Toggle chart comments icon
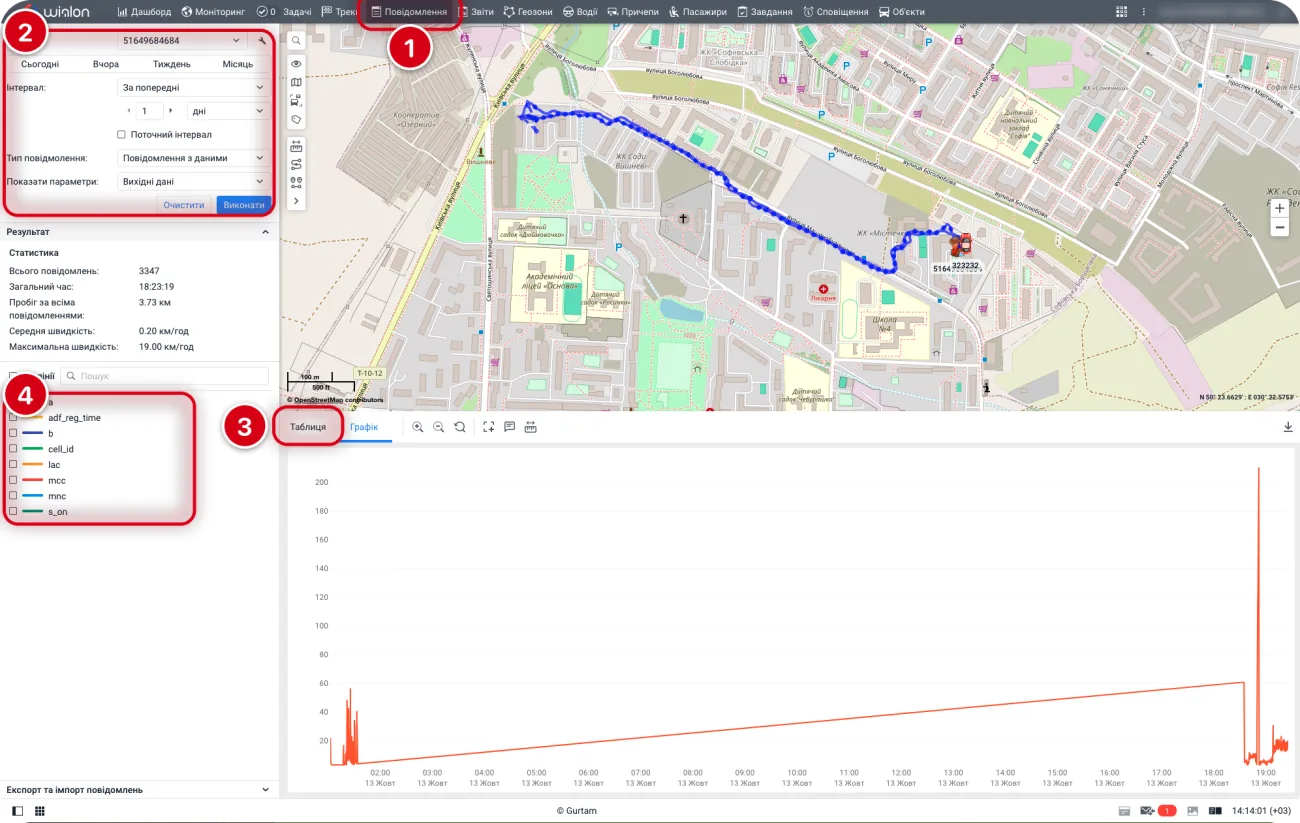 (509, 427)
